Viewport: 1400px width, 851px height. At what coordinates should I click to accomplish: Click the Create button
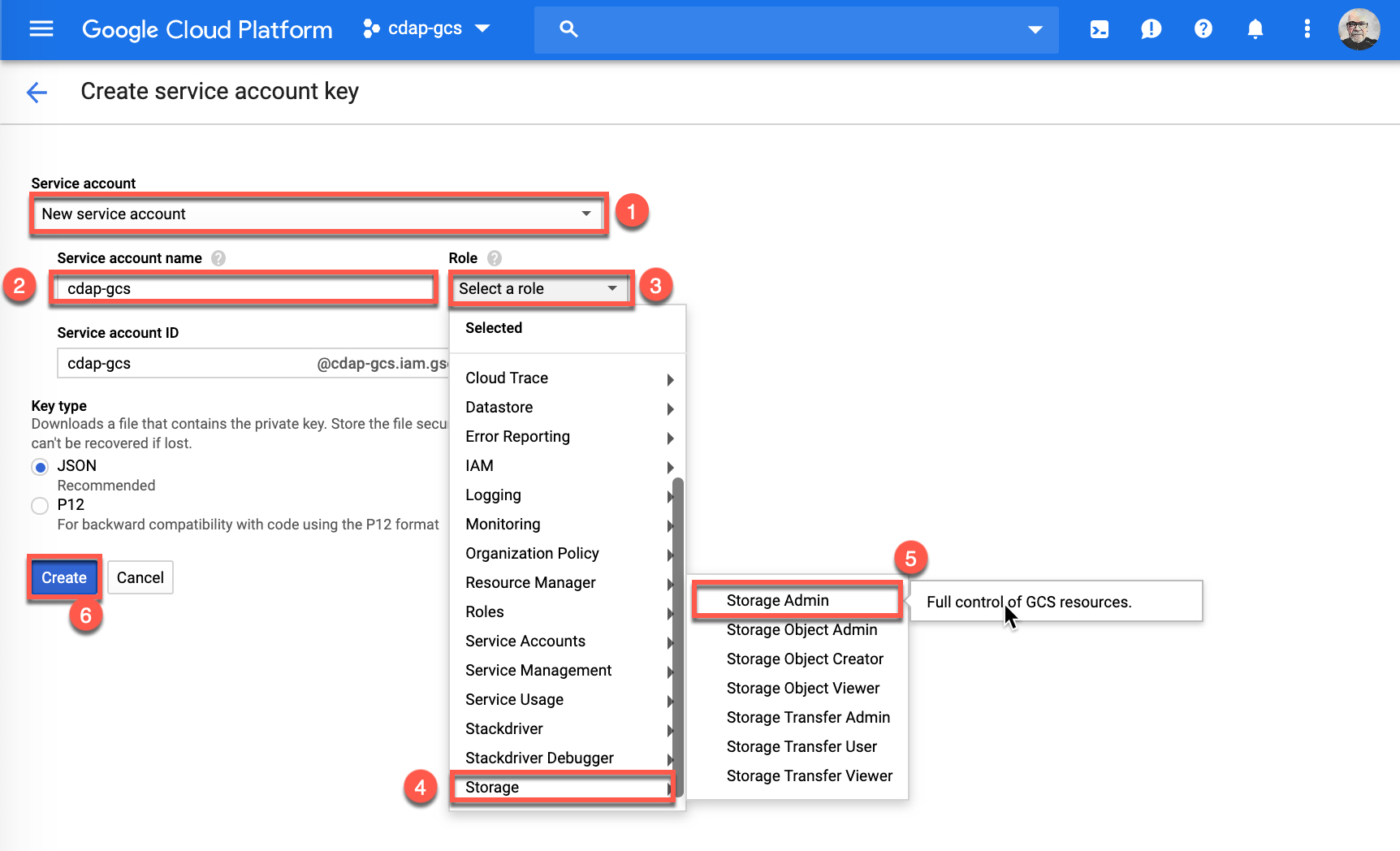[64, 578]
